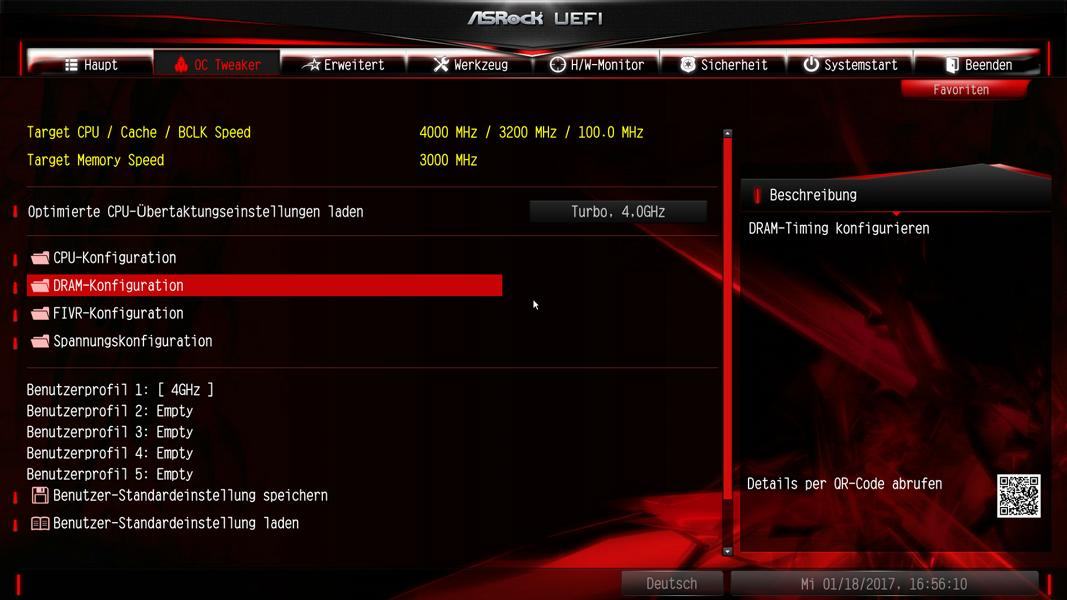Viewport: 1067px width, 600px height.
Task: Switch to the Haupt tab
Action: pos(91,65)
